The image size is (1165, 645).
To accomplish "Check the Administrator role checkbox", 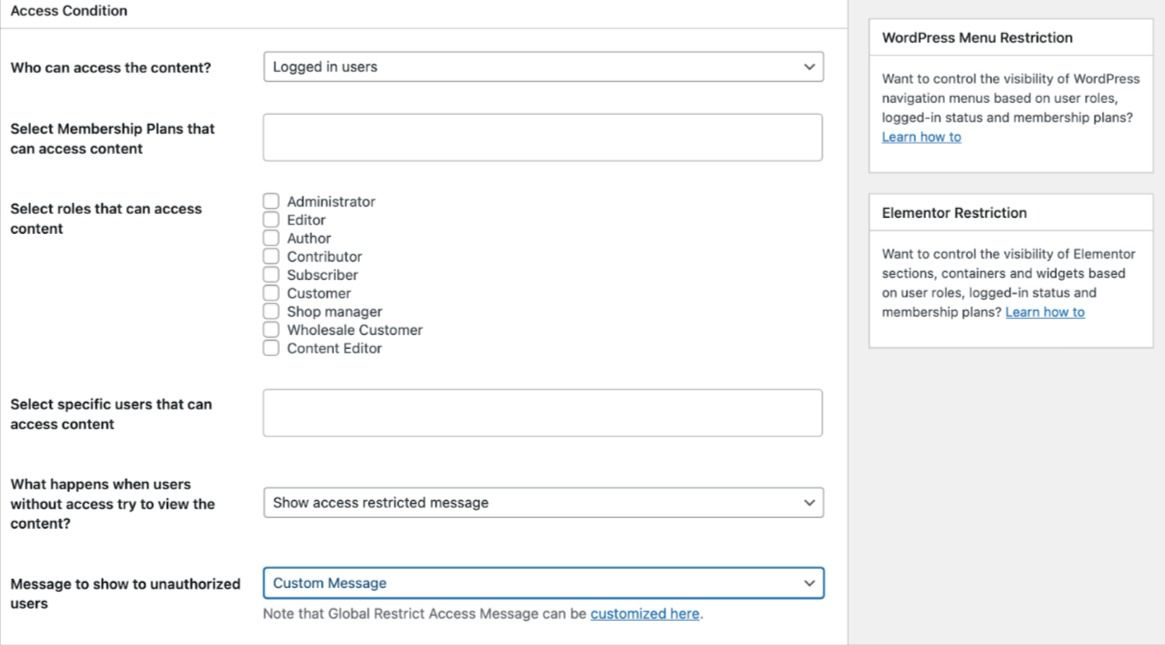I will point(271,202).
